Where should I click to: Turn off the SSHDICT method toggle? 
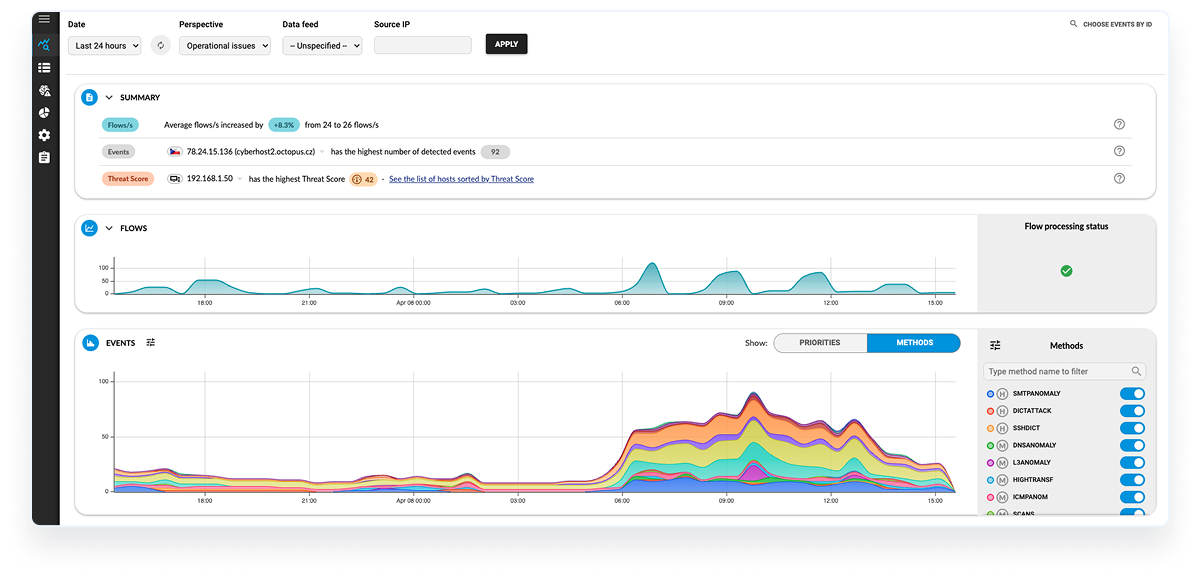(1132, 428)
